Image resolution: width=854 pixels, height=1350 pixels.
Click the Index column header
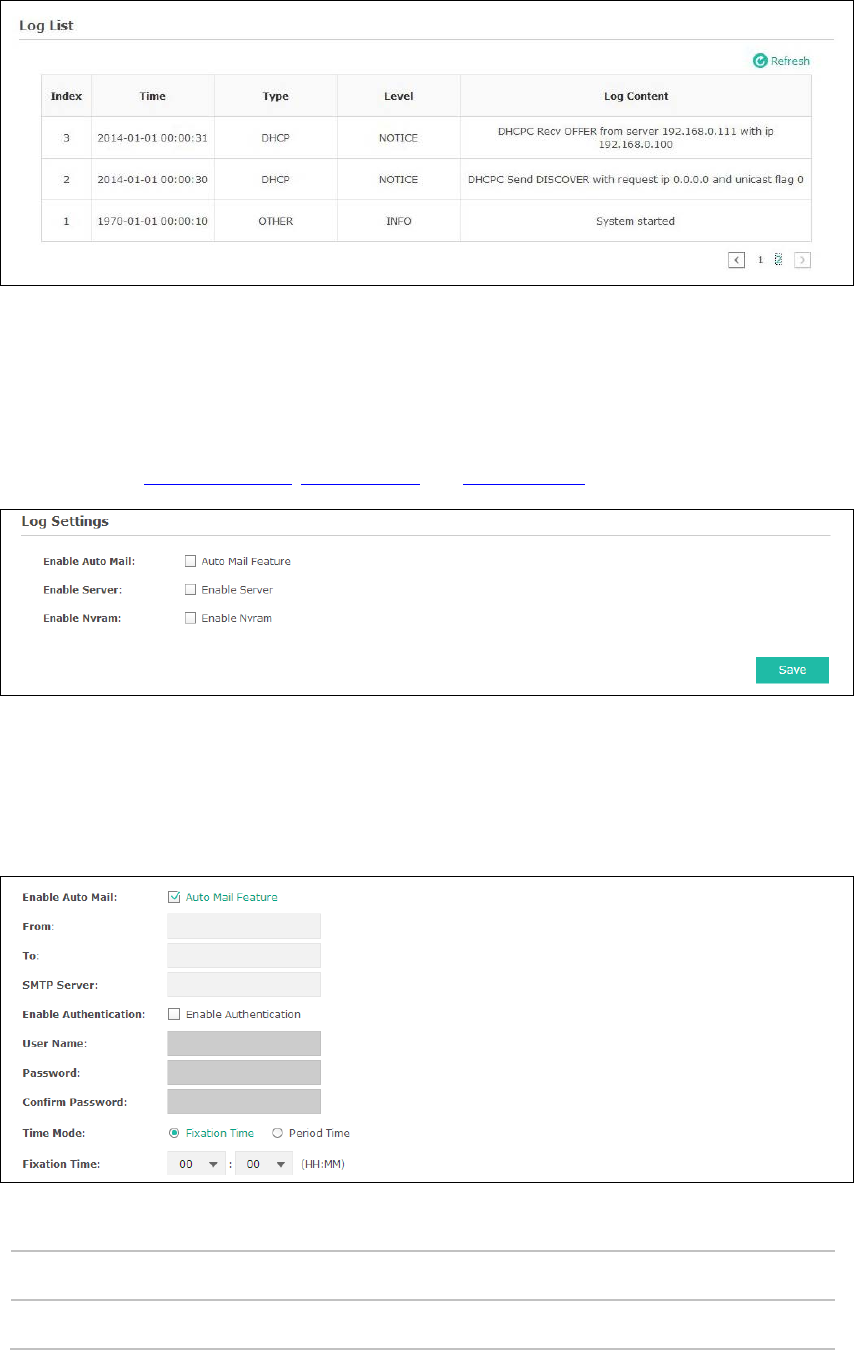pyautogui.click(x=67, y=96)
